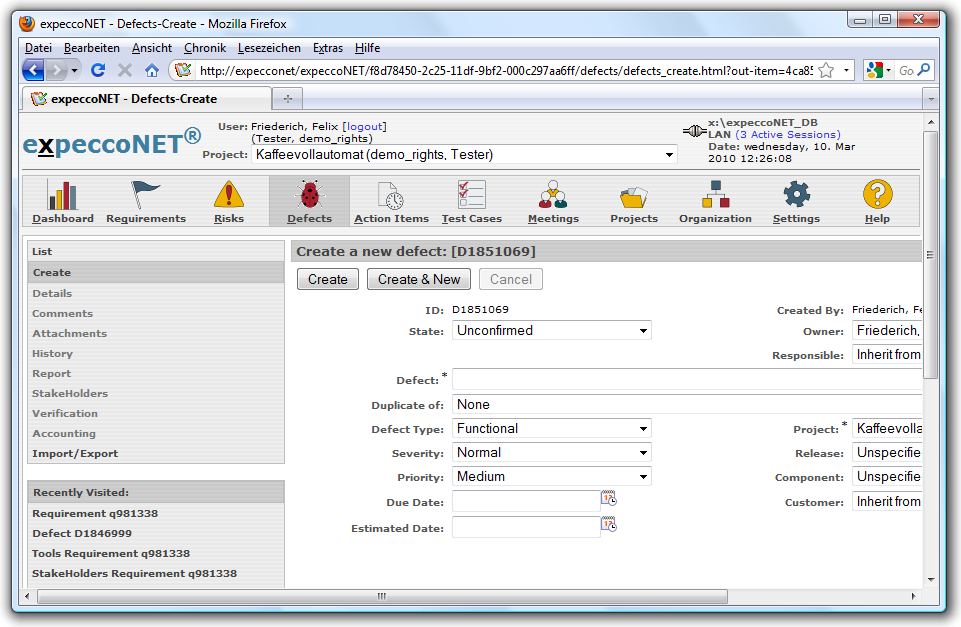Open the Dashboard bar chart icon

[62, 195]
